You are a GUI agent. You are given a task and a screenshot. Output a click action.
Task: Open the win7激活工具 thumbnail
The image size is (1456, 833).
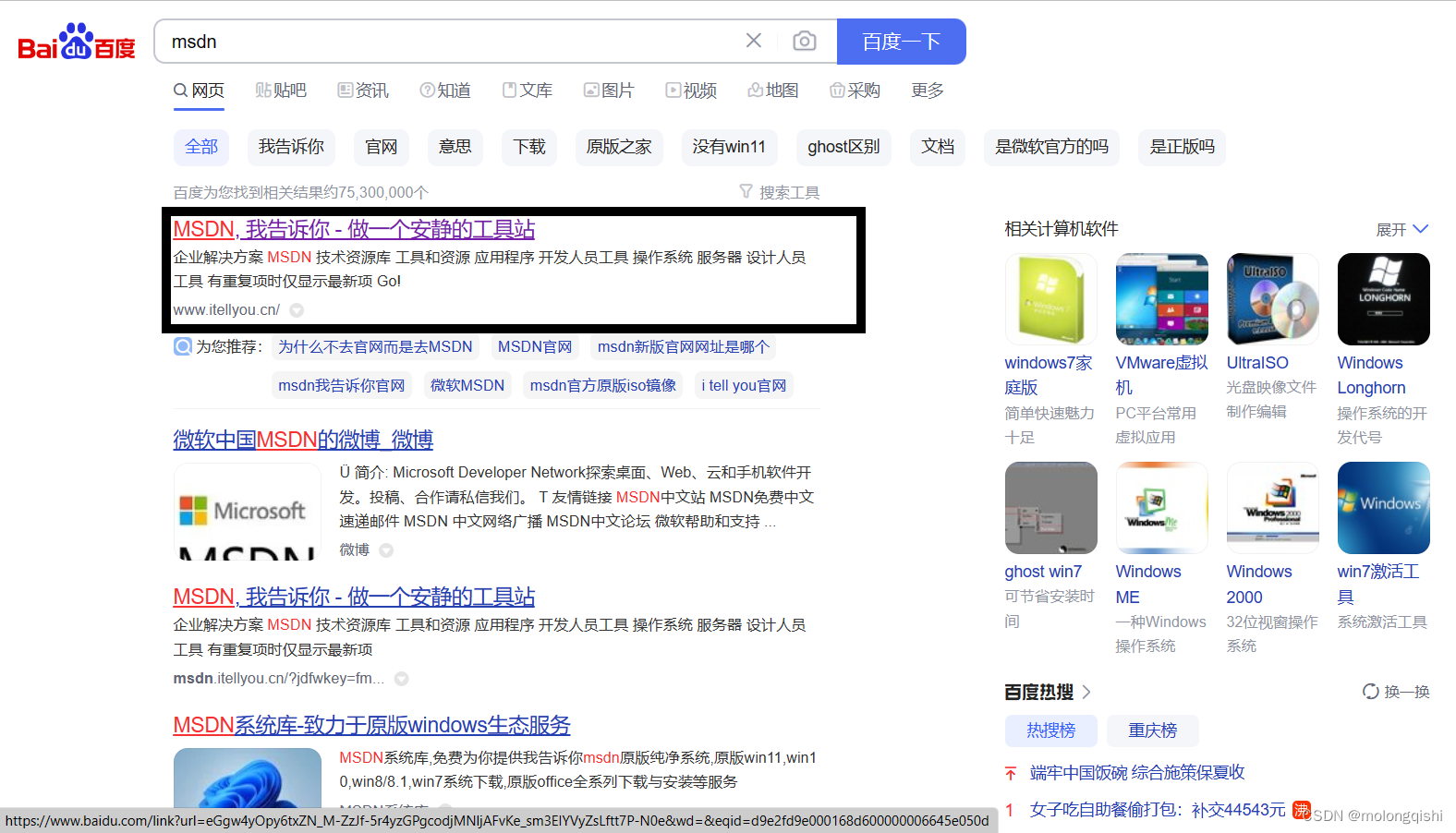[1384, 508]
